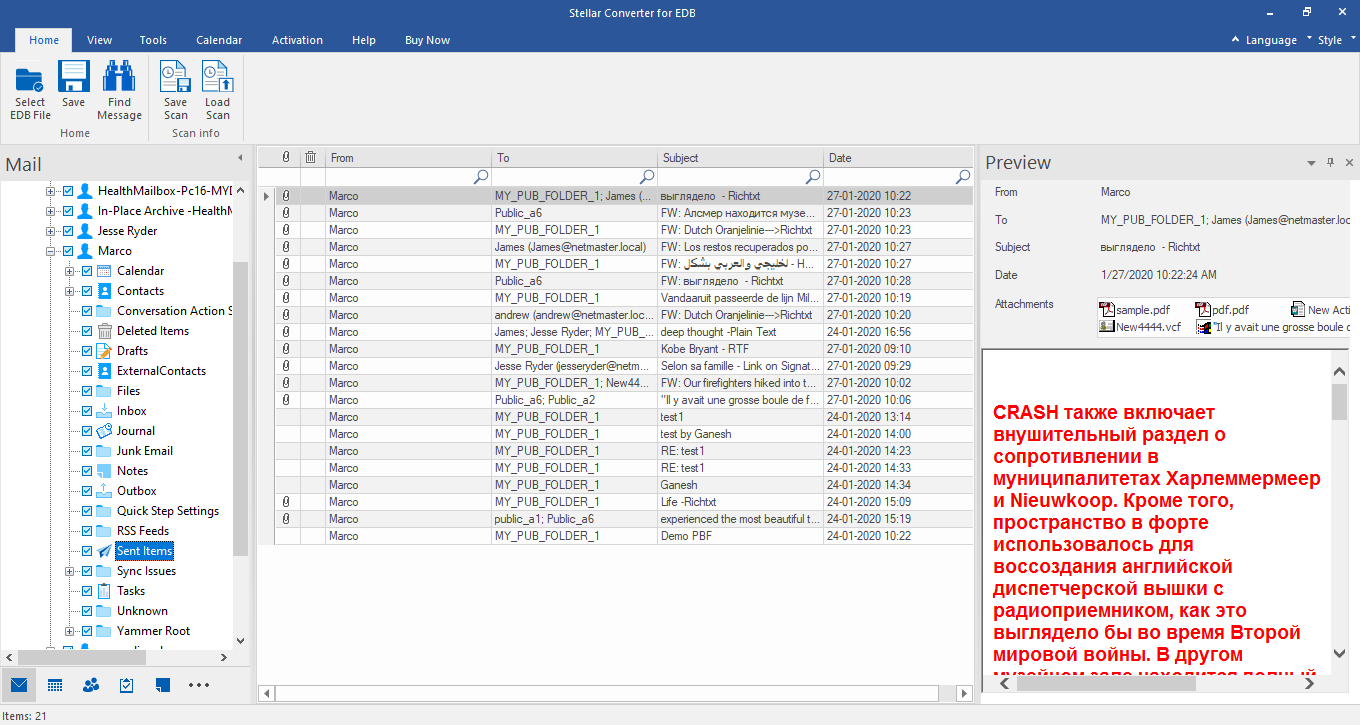Screen dimensions: 1360x725
Task: Click the Load Scan icon
Action: point(217,78)
